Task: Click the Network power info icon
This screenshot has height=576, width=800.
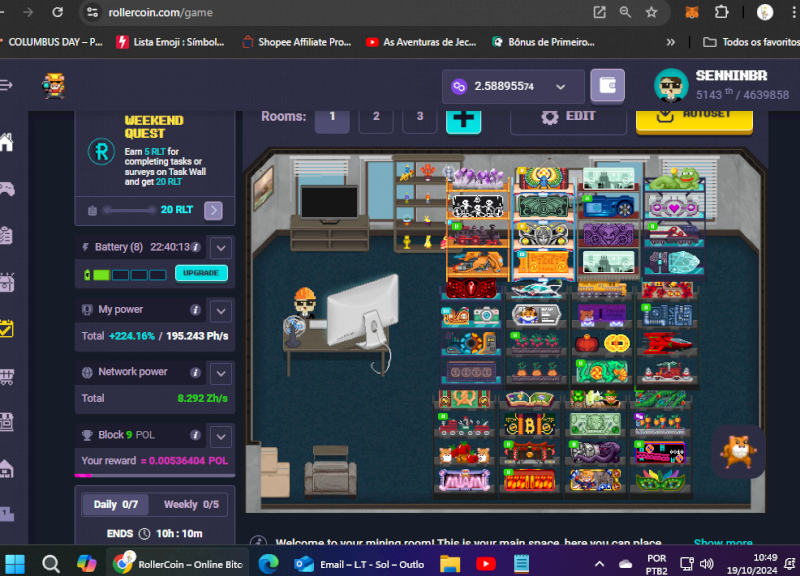Action: click(195, 372)
